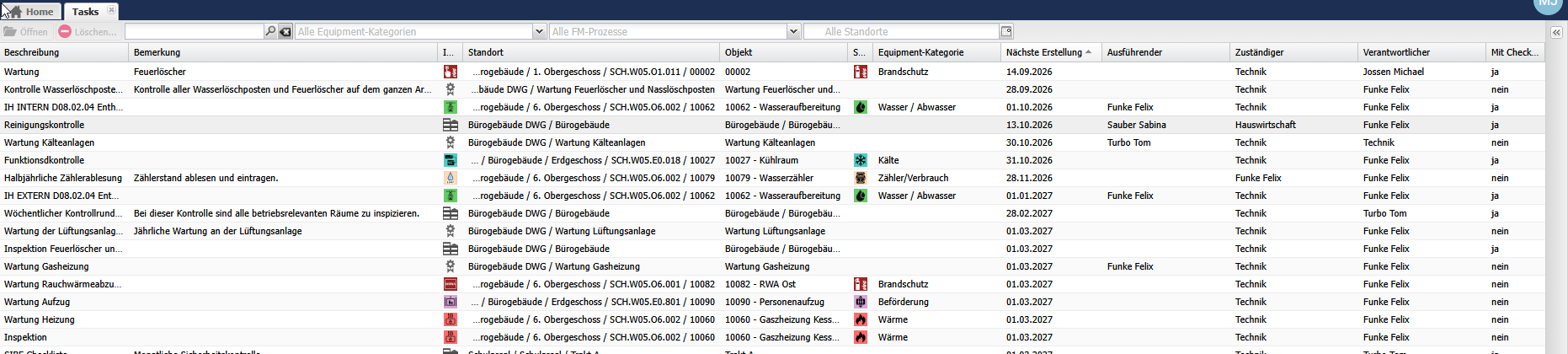This screenshot has height=354, width=1568.
Task: Click the Kälte snowflake icon in the Funktionskontrolle row
Action: tap(860, 160)
